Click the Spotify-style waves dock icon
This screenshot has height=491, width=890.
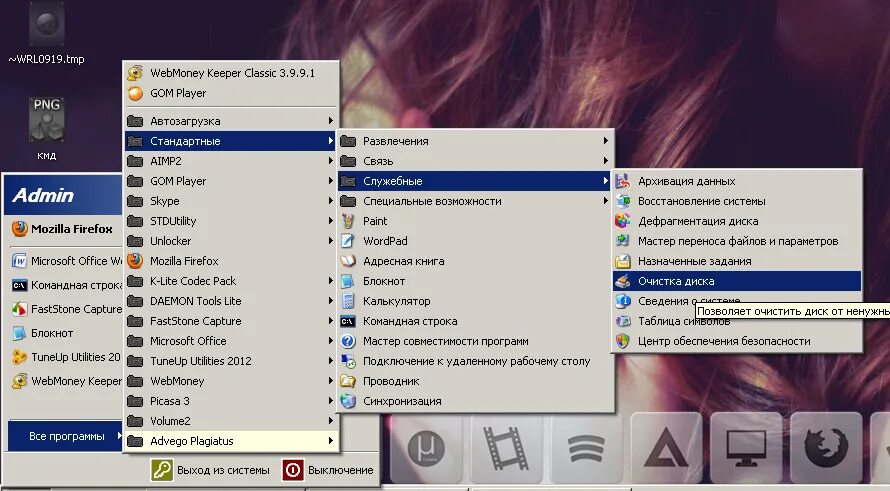[x=586, y=448]
